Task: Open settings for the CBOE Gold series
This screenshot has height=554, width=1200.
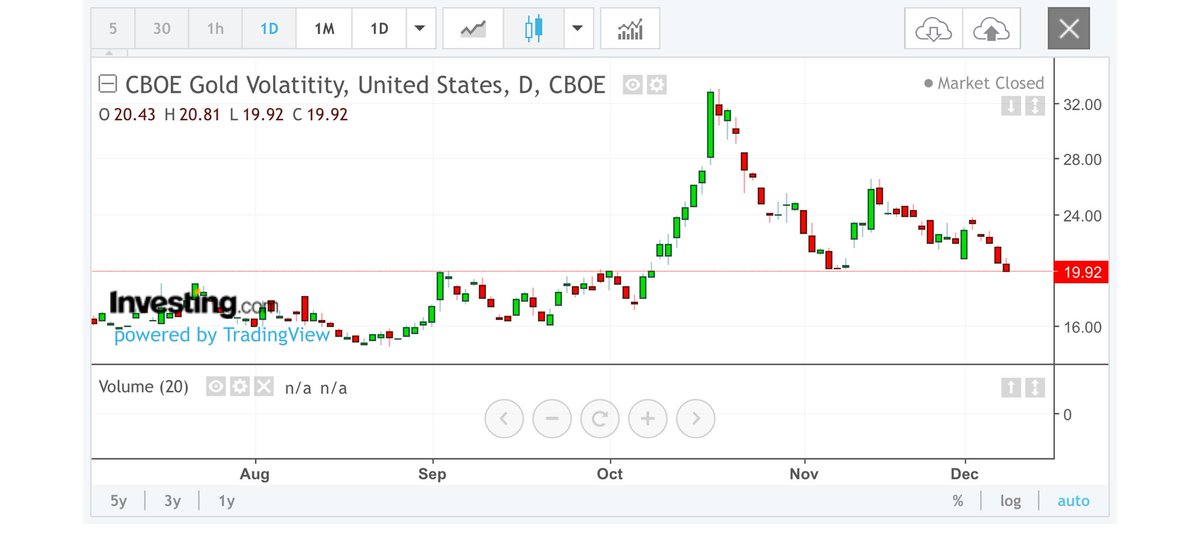Action: coord(656,85)
